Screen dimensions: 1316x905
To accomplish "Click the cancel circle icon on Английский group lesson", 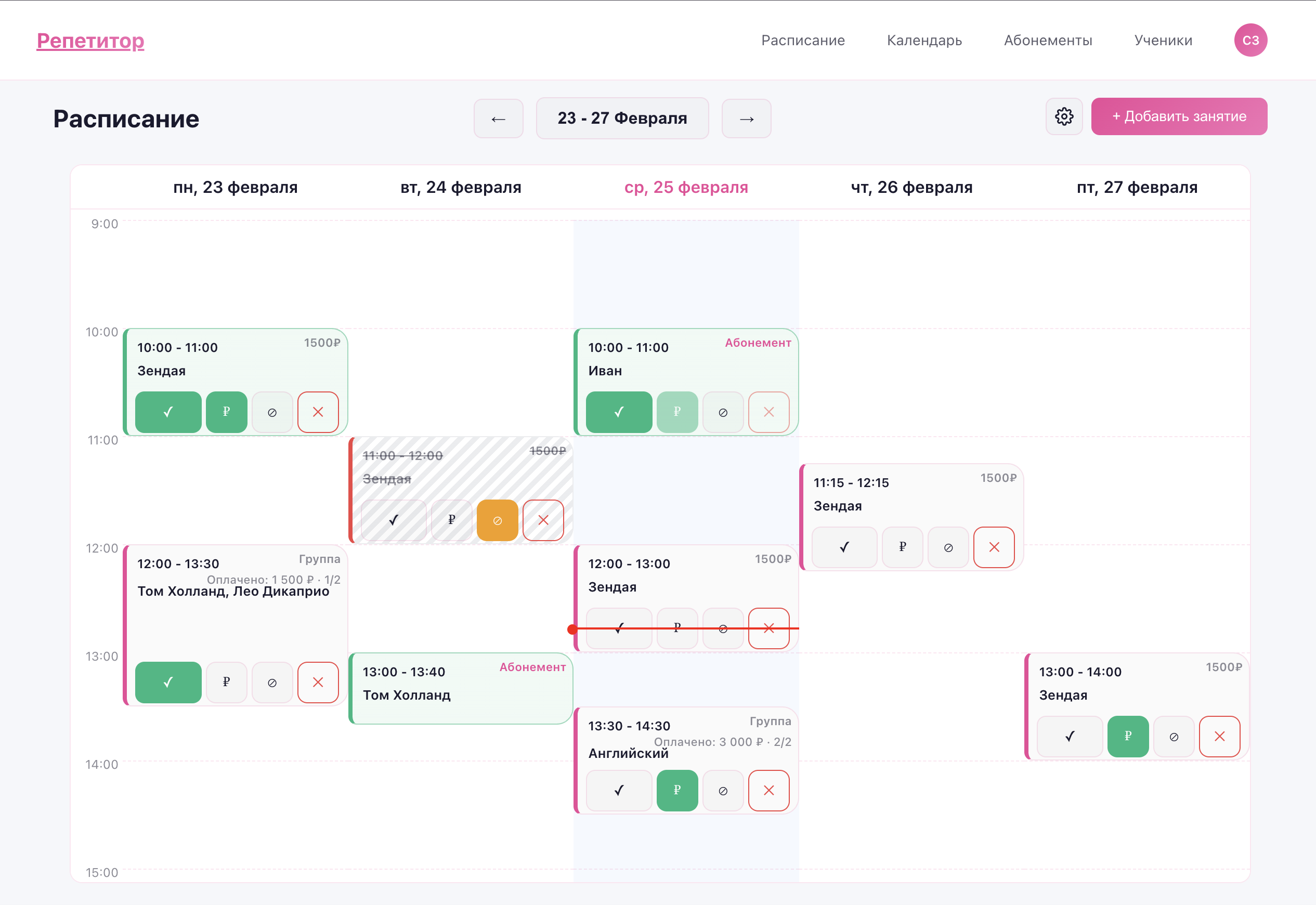I will pyautogui.click(x=723, y=791).
